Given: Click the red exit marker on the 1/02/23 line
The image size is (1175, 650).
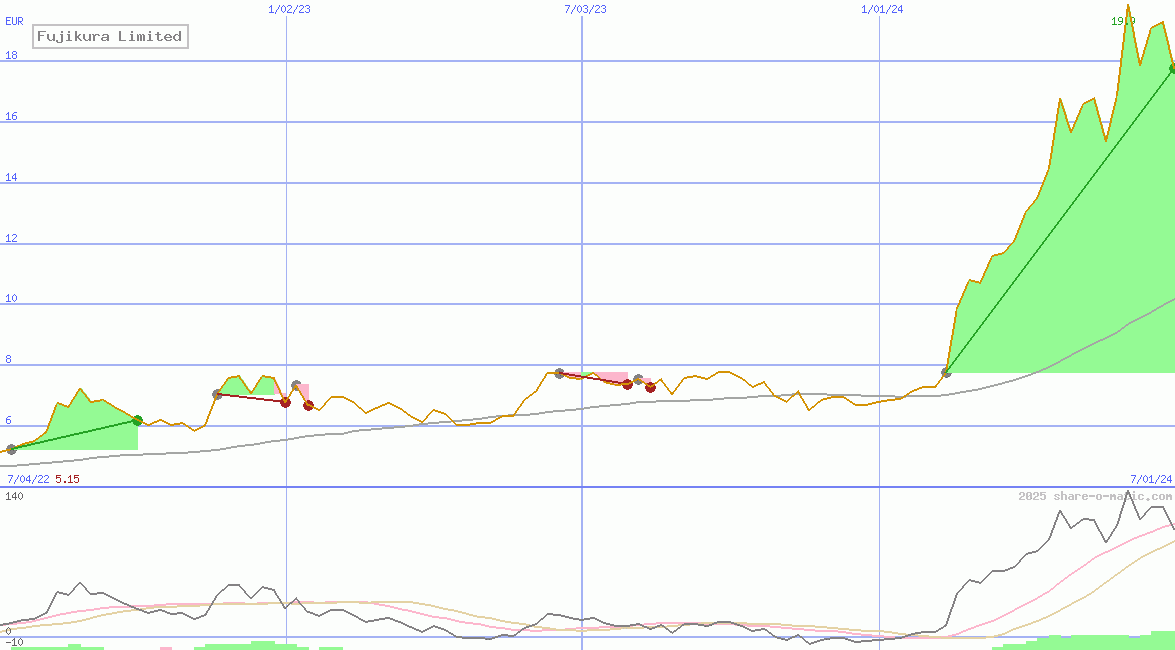Looking at the screenshot, I should coord(286,403).
